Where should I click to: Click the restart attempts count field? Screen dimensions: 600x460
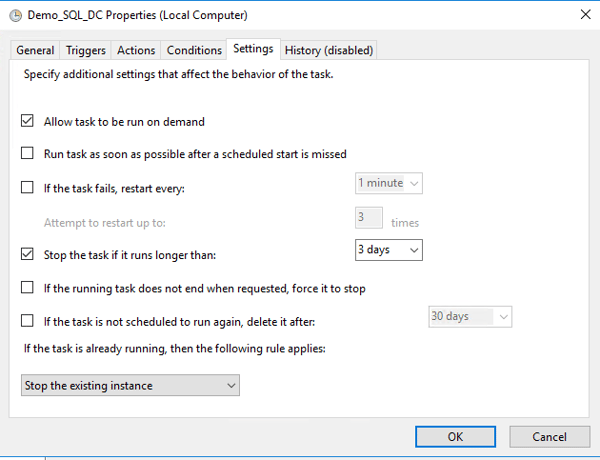click(x=369, y=220)
